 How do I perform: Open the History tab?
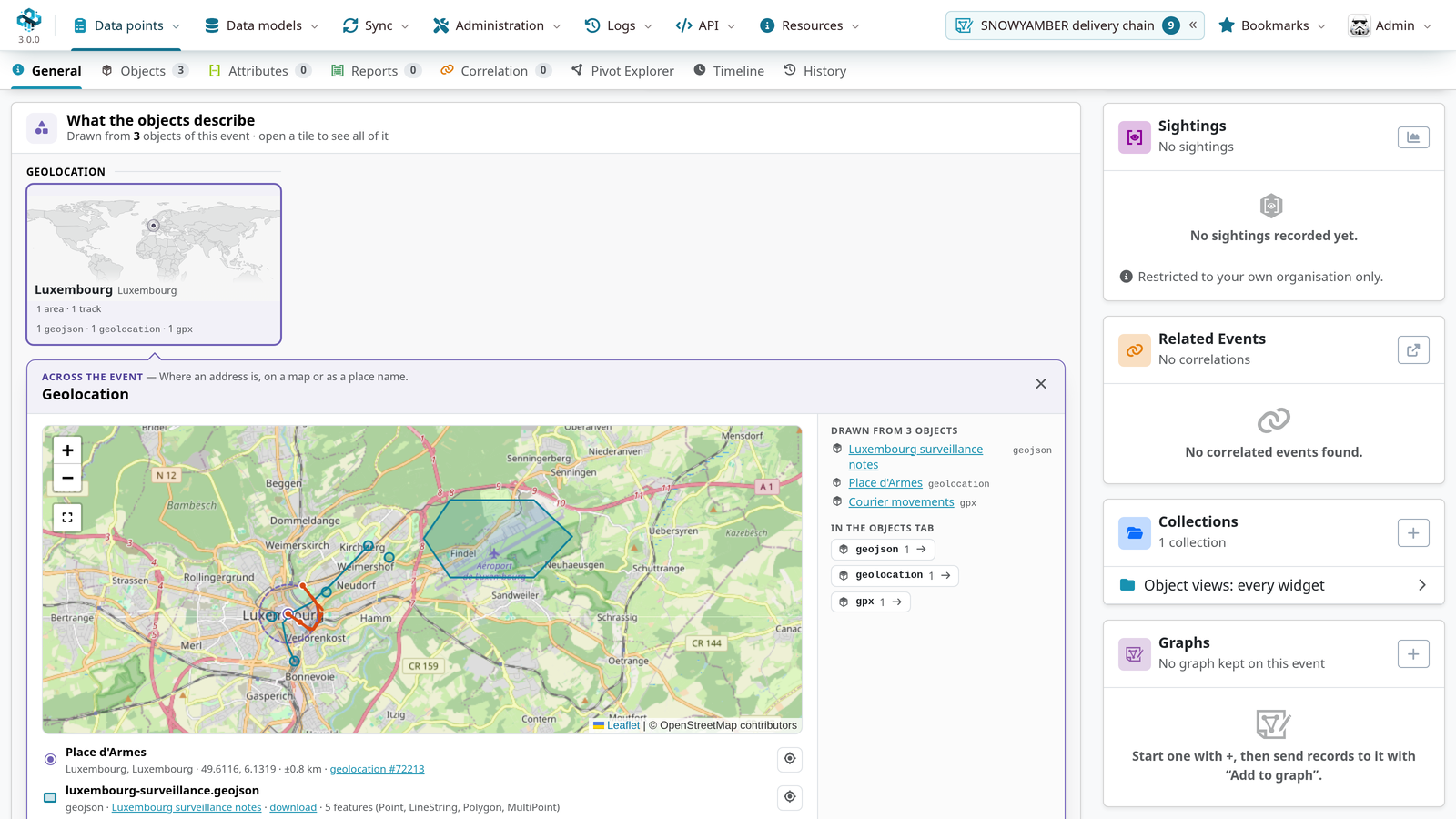click(815, 71)
